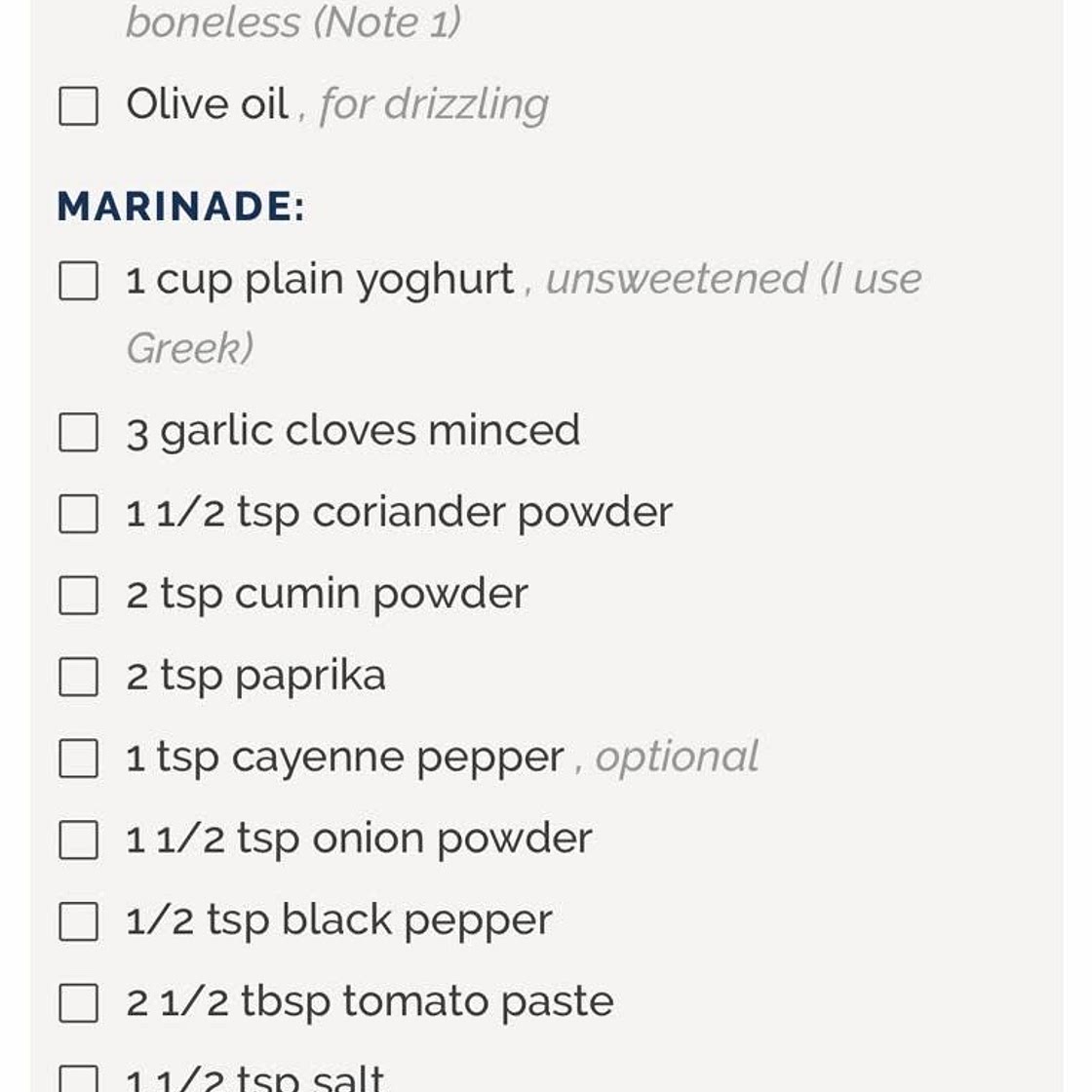
Task: Click the "2 1/2 tbsp tomato paste" text
Action: [370, 1001]
